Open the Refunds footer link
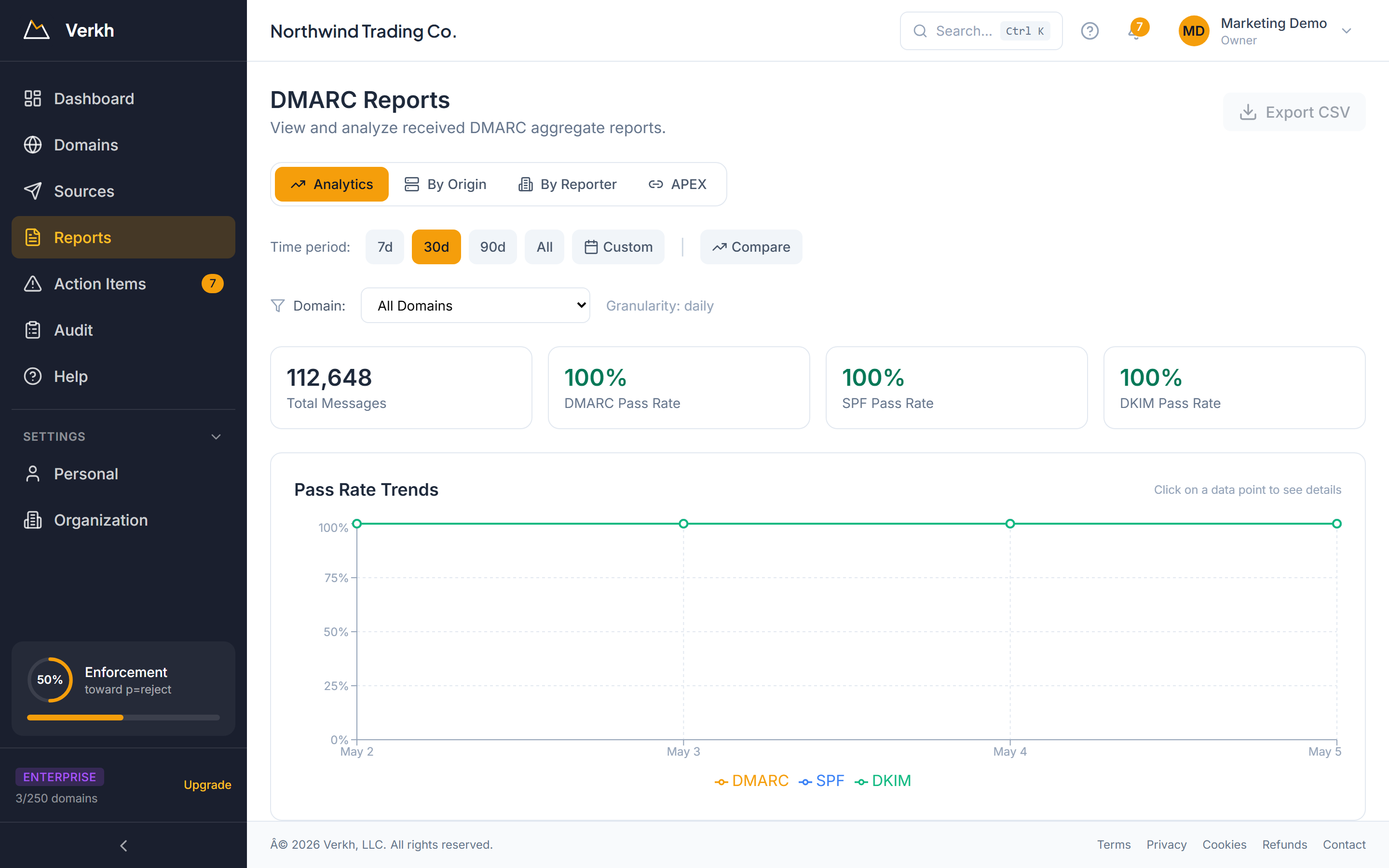1389x868 pixels. click(x=1284, y=844)
